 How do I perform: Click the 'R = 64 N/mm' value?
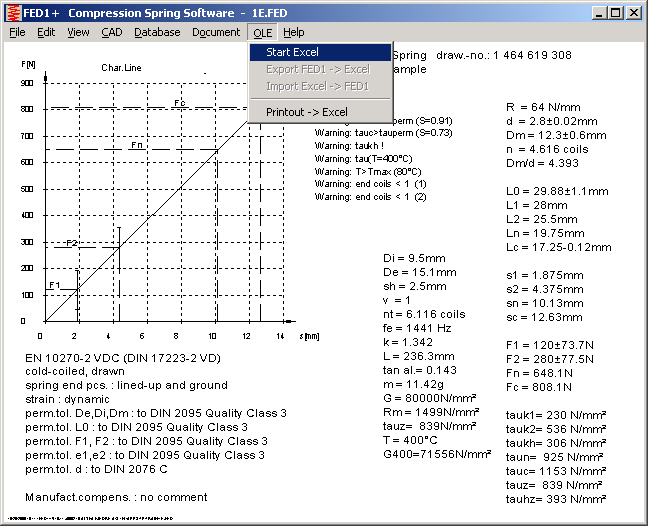[x=543, y=107]
